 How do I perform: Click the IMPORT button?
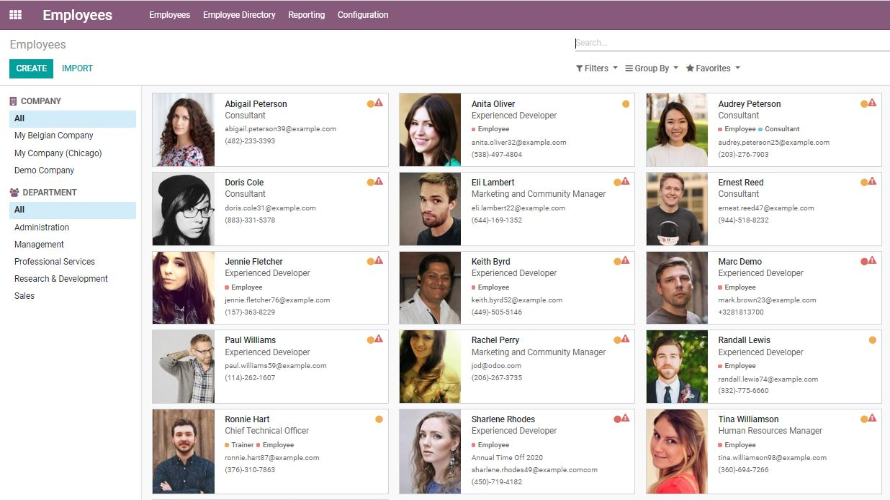77,68
